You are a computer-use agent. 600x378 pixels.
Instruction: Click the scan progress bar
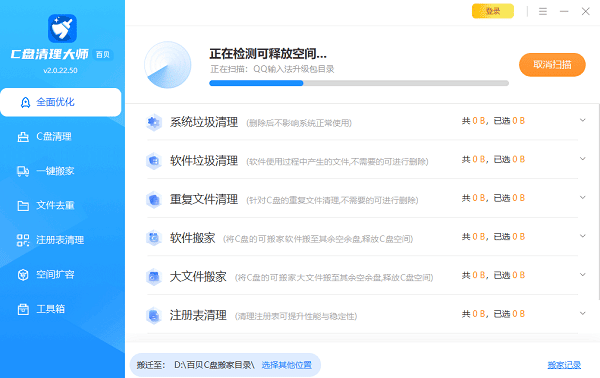pos(359,83)
